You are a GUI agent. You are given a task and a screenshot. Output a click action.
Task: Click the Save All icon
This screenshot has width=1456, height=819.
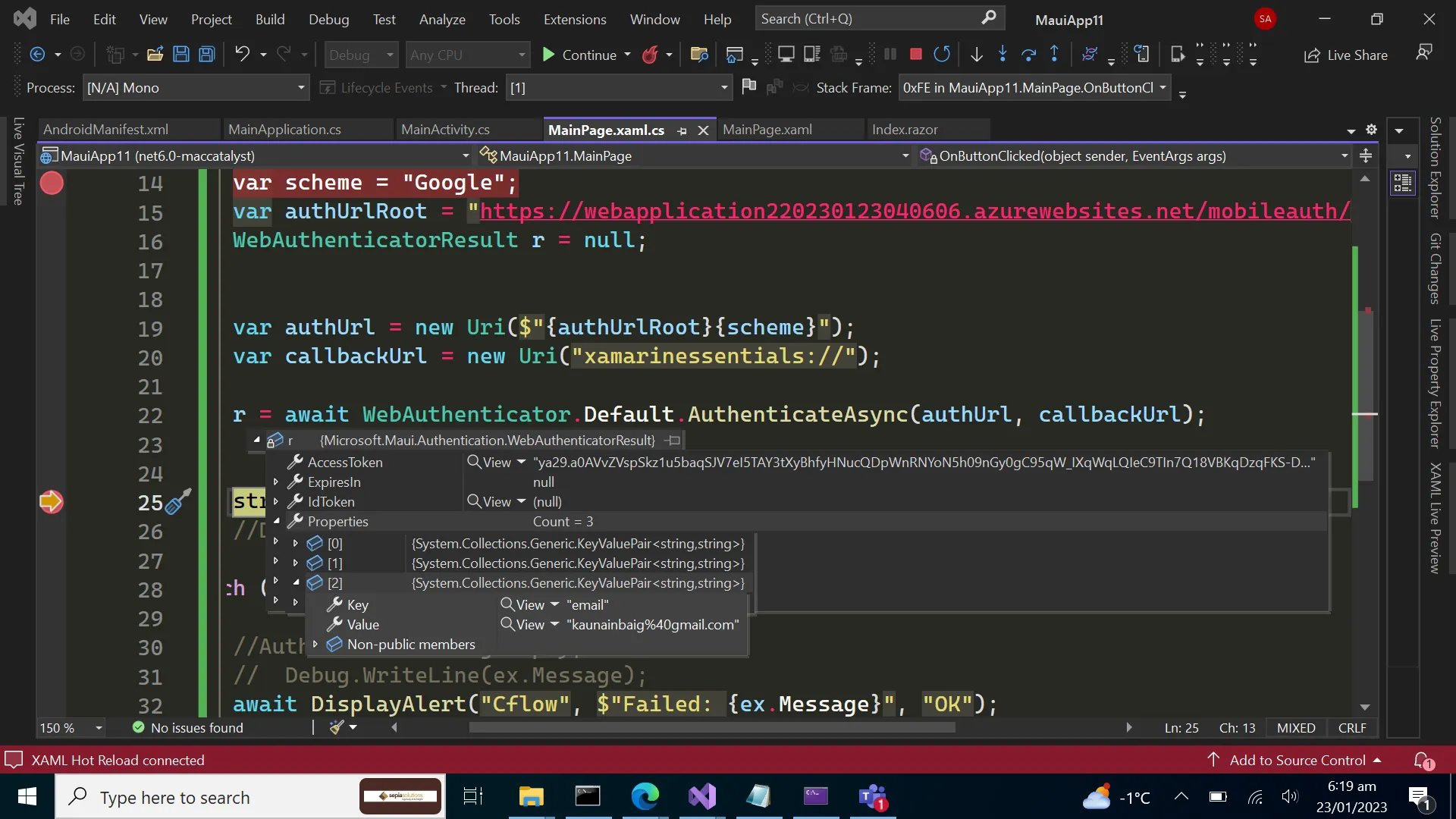(x=206, y=55)
